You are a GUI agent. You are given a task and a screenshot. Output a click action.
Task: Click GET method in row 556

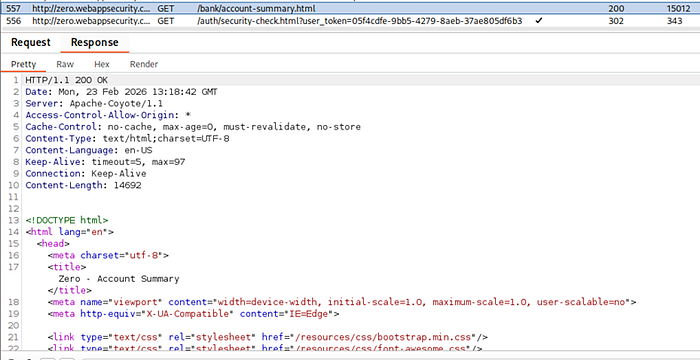pyautogui.click(x=165, y=21)
